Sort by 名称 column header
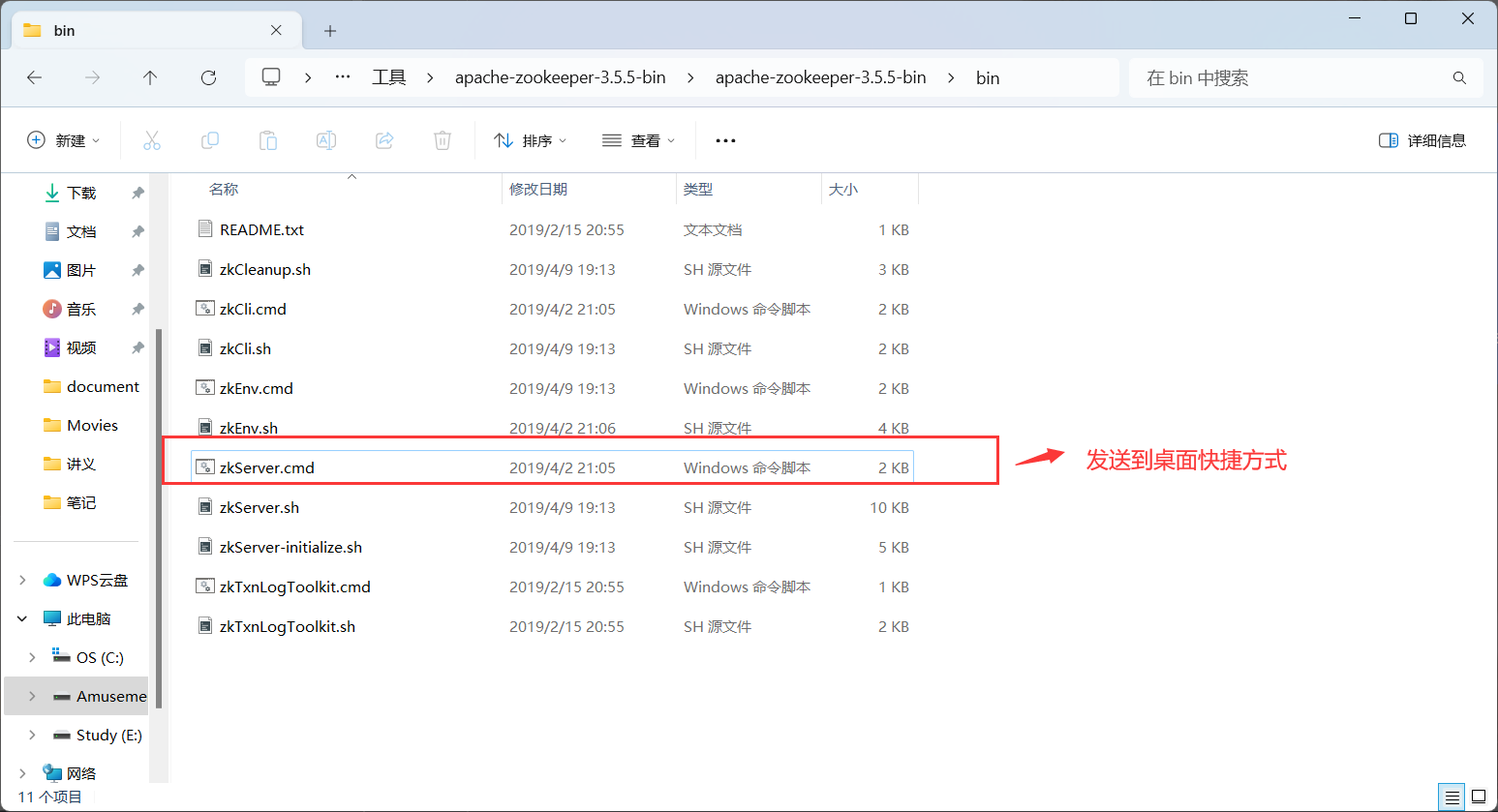This screenshot has width=1498, height=812. (224, 189)
